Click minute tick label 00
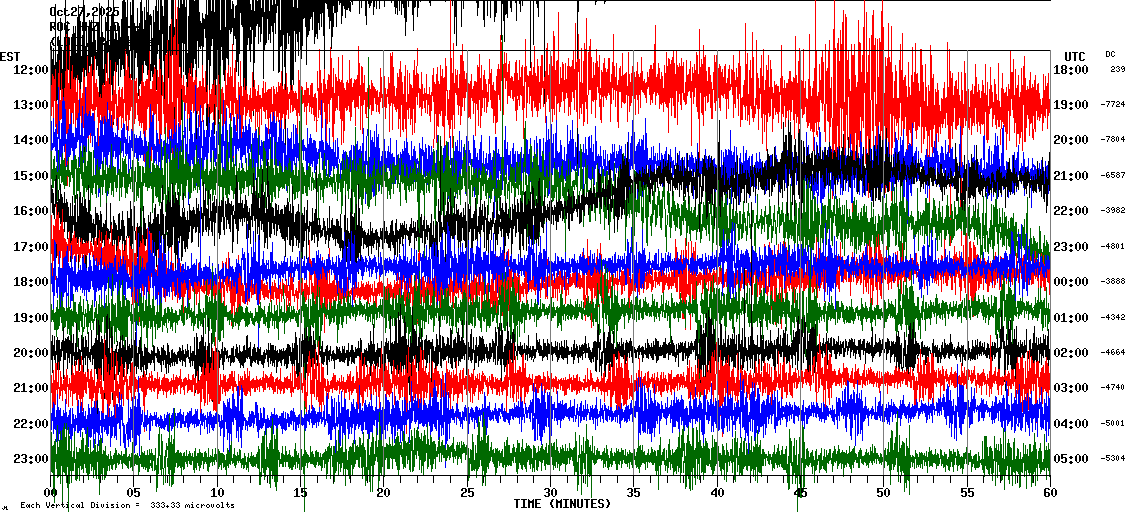 tap(50, 493)
